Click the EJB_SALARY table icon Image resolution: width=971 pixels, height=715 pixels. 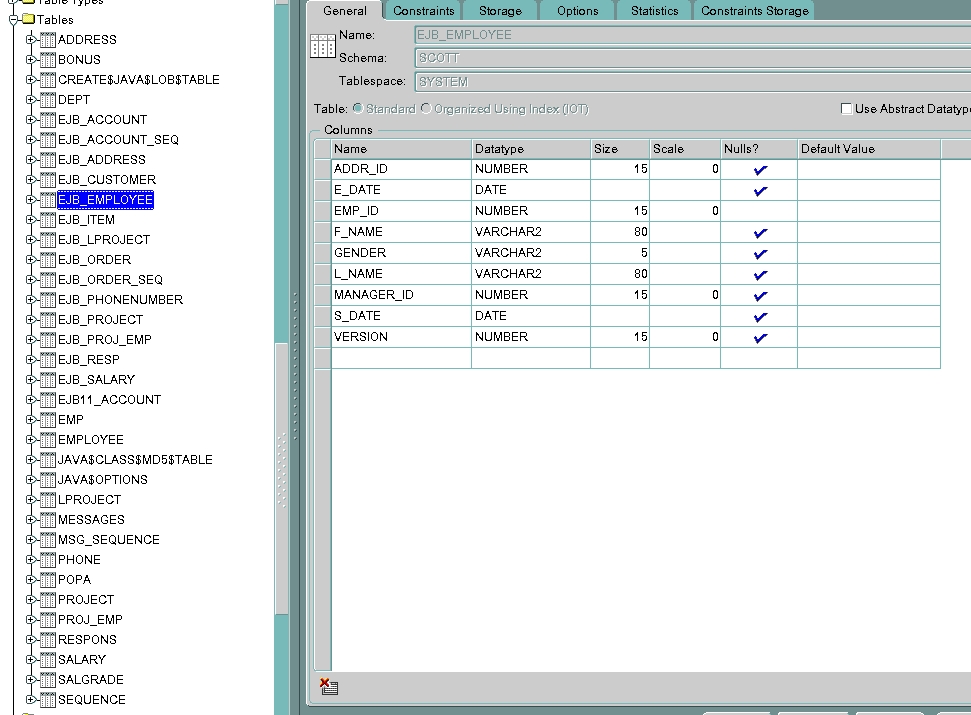click(x=48, y=379)
